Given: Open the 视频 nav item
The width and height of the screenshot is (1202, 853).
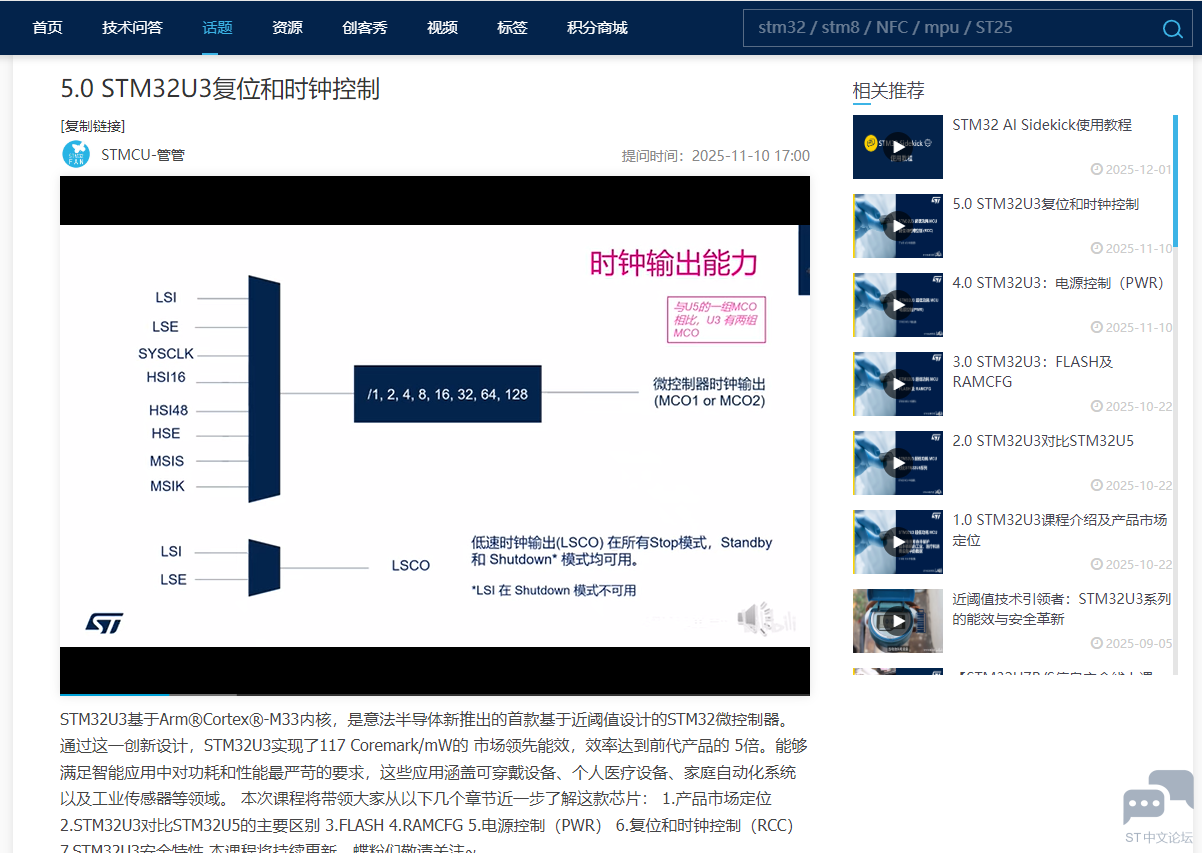Looking at the screenshot, I should [x=442, y=28].
